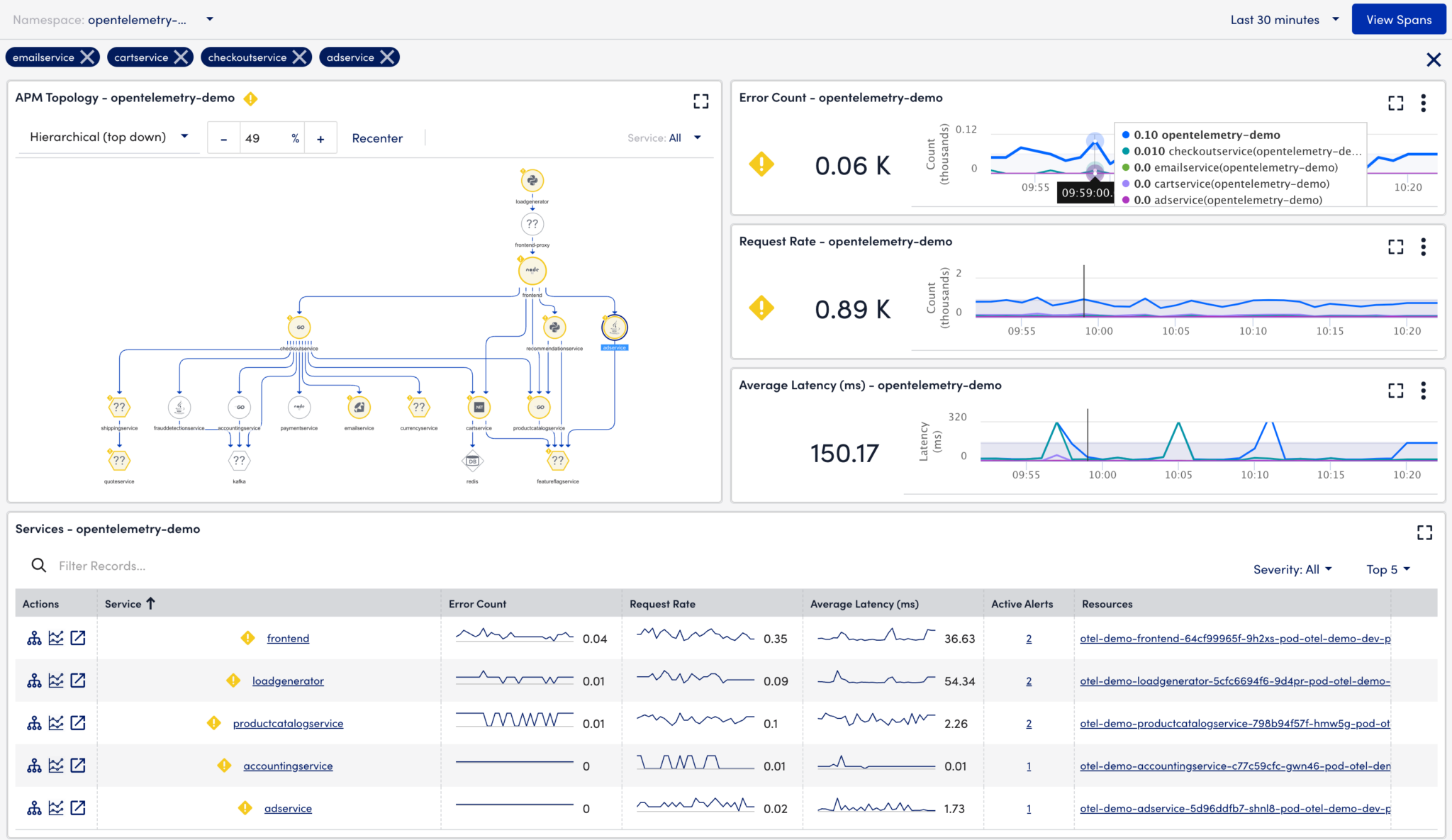Screen dimensions: 1452x840
Task: Click the View Spans button
Action: pos(1398,19)
